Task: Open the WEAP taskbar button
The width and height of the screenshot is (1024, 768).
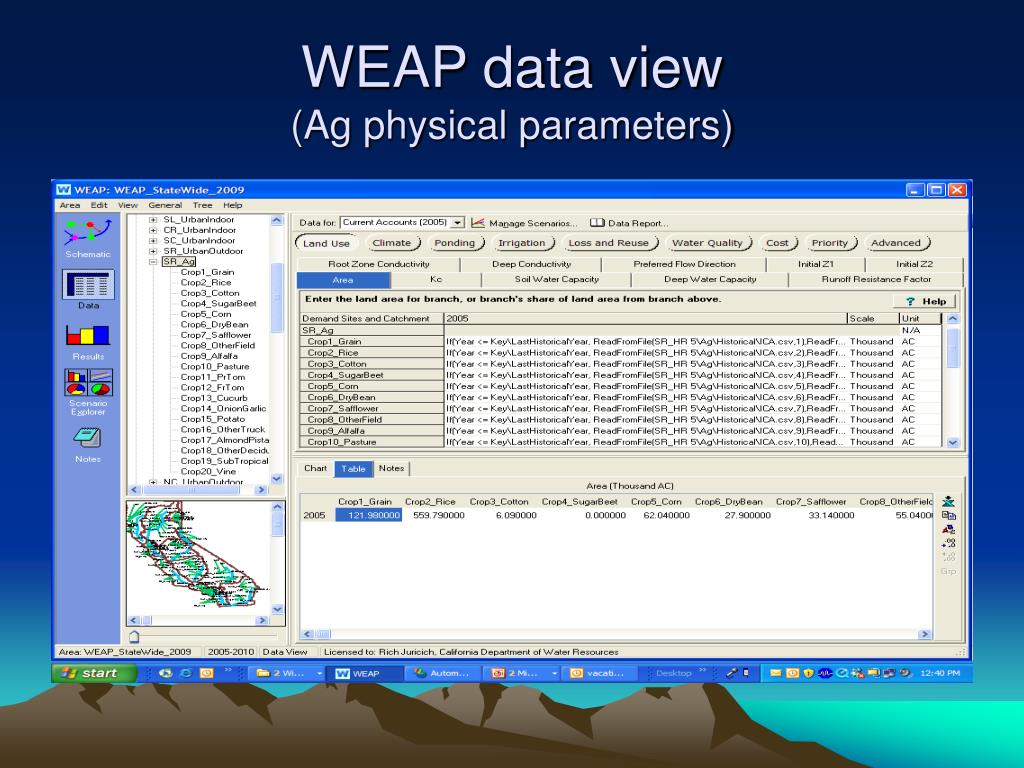Action: tap(363, 673)
